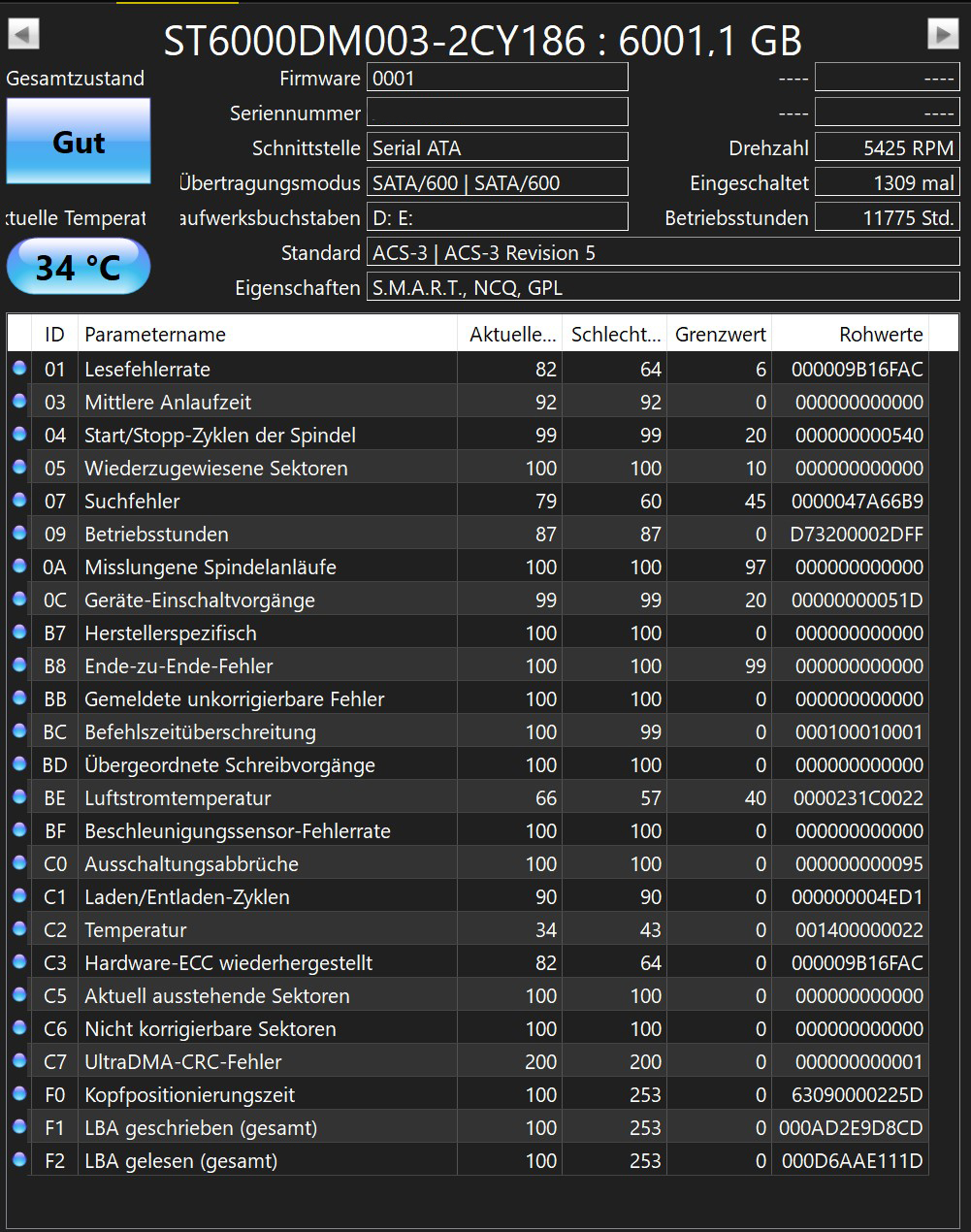Click the Betriebsstunden value 11775 Std.
Viewport: 971px width, 1232px height.
888,217
